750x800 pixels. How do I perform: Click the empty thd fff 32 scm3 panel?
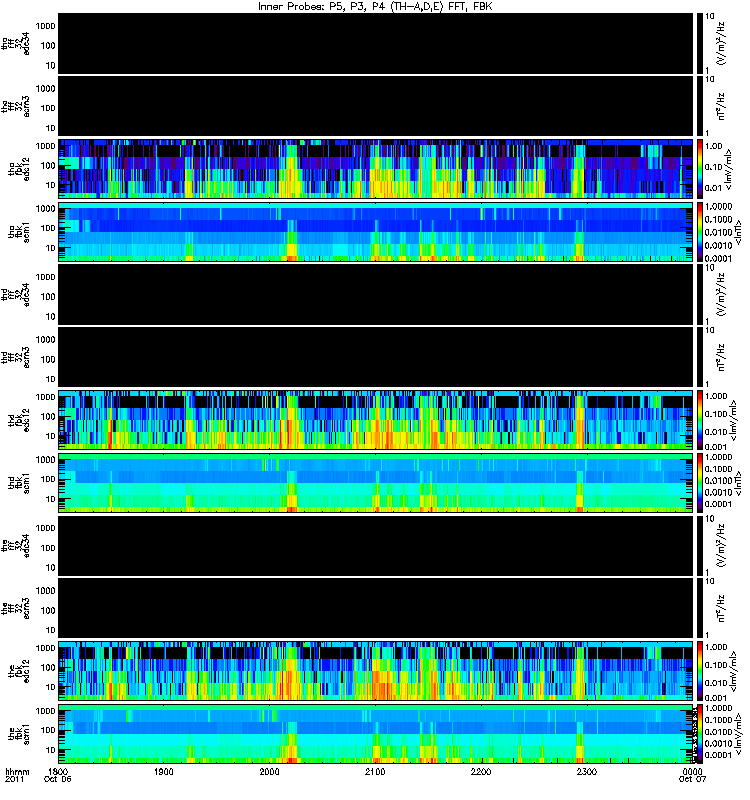376,357
